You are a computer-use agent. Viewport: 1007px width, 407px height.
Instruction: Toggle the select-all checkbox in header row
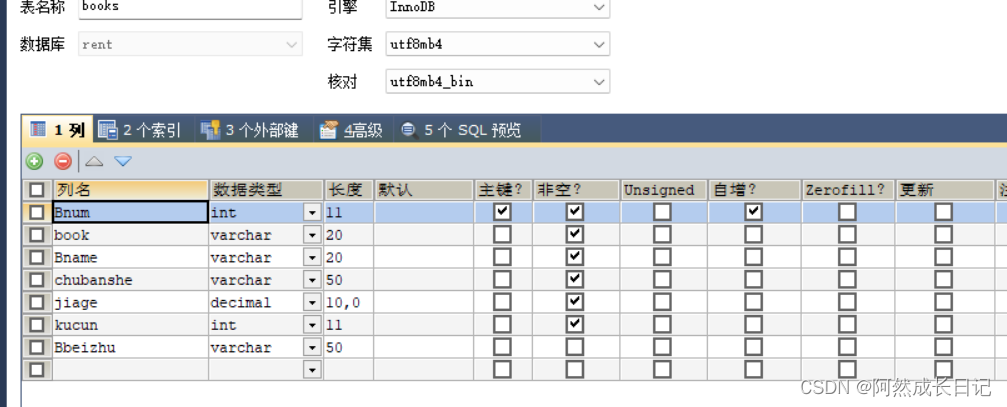(37, 190)
